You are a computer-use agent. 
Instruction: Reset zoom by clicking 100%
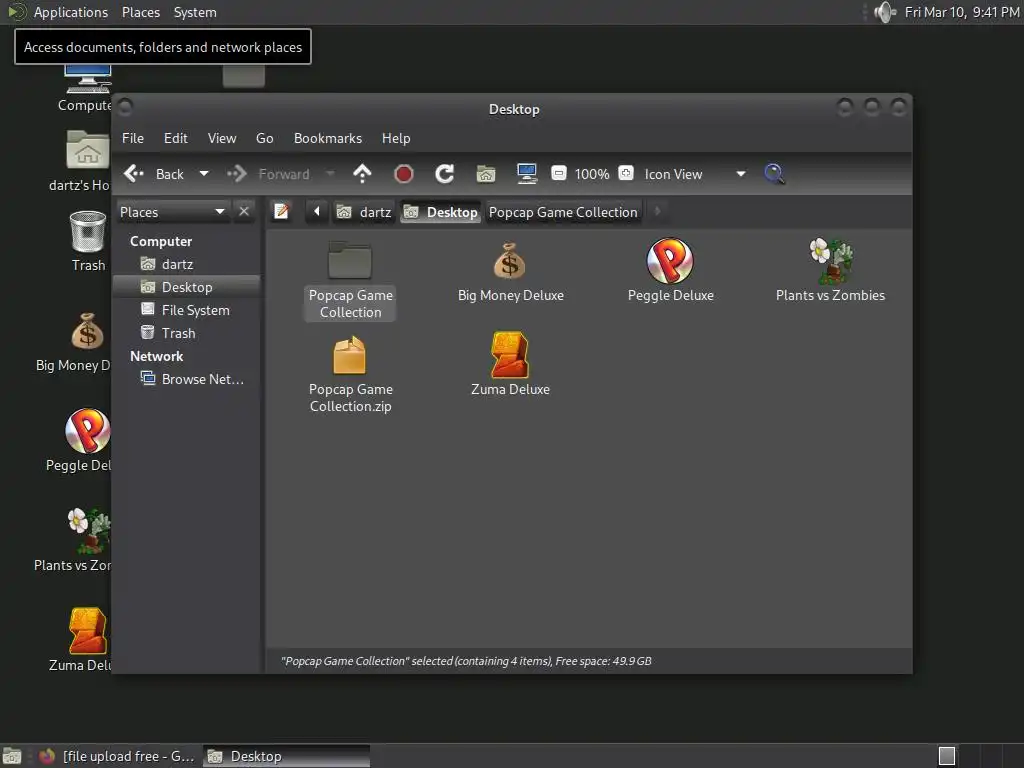pos(592,174)
